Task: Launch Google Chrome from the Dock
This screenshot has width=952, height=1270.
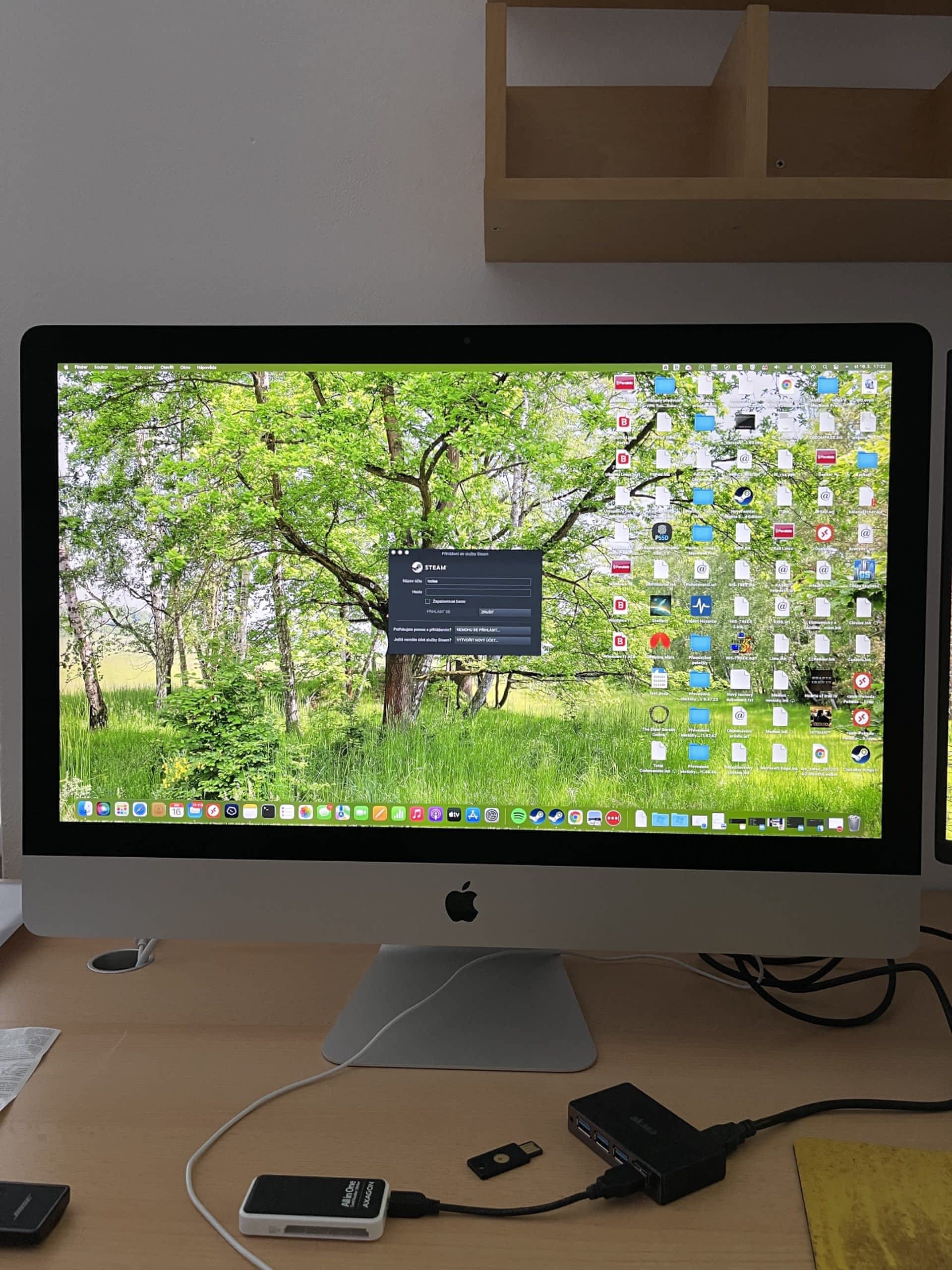Action: [575, 817]
